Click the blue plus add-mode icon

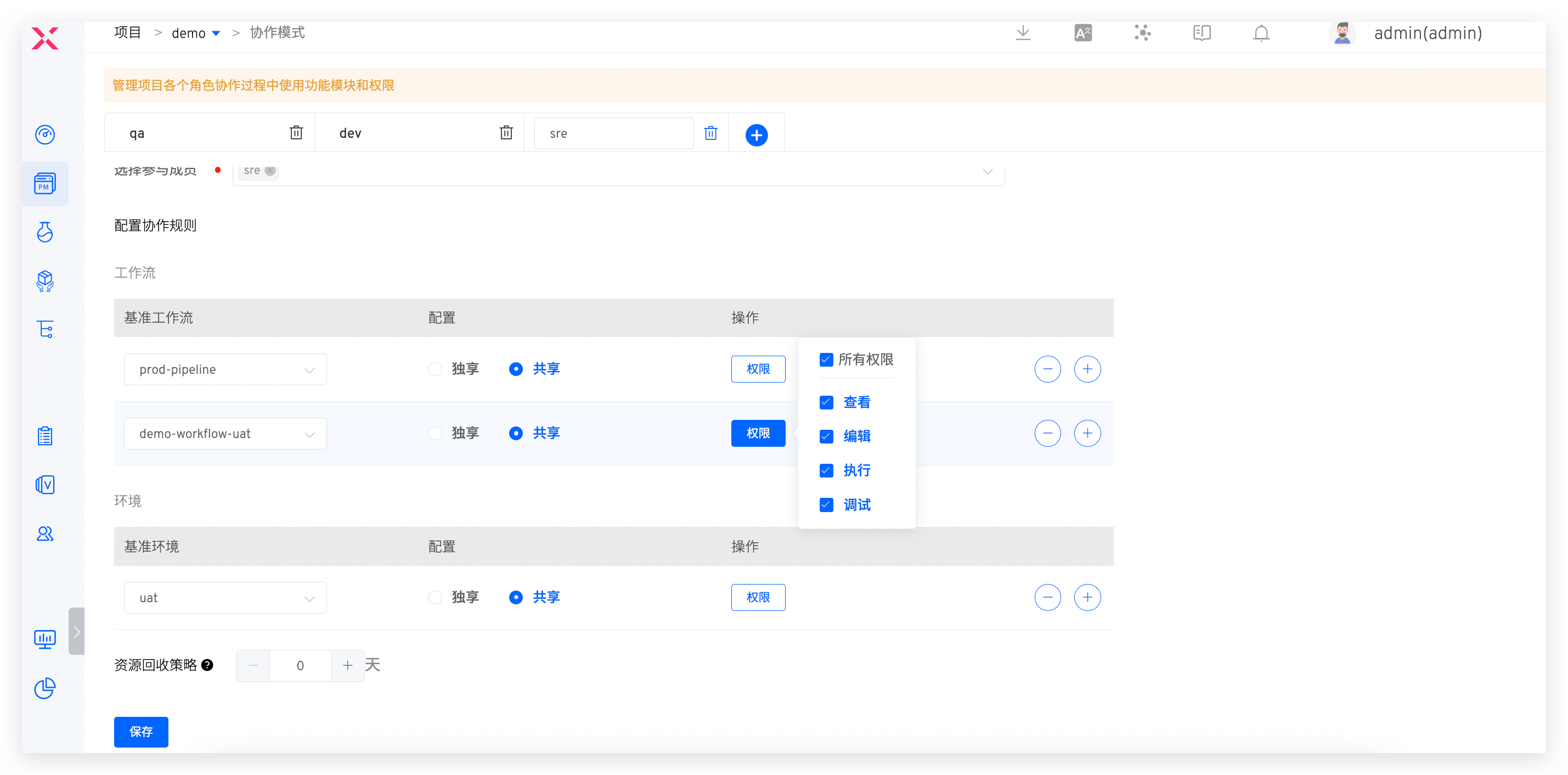[756, 134]
